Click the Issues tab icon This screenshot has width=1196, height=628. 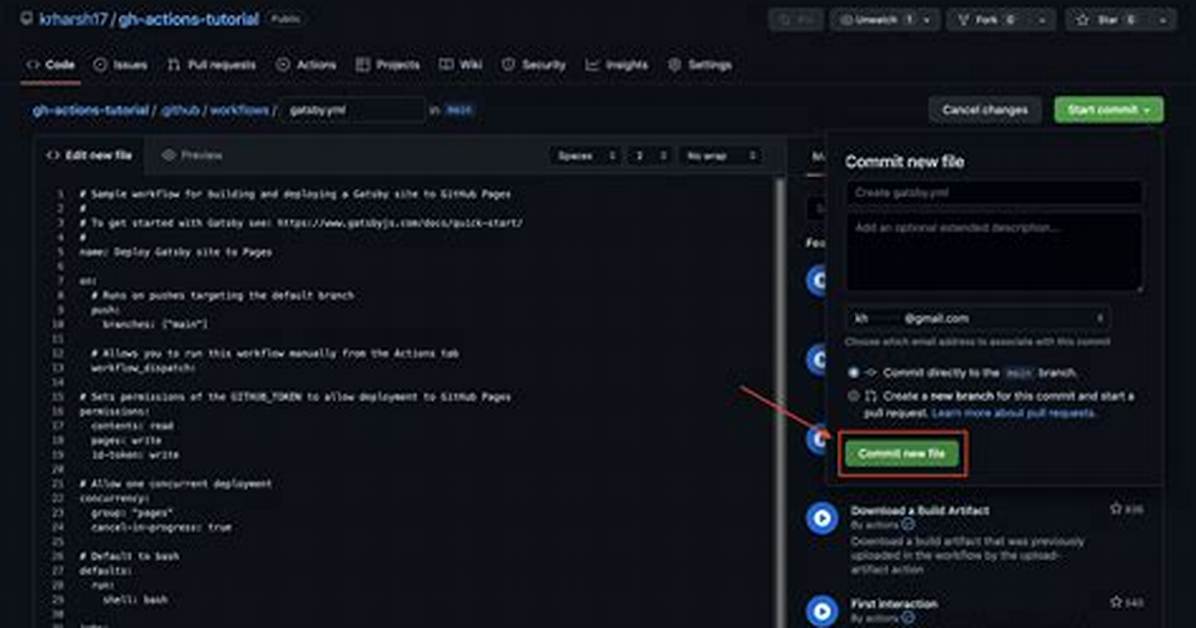click(x=100, y=65)
